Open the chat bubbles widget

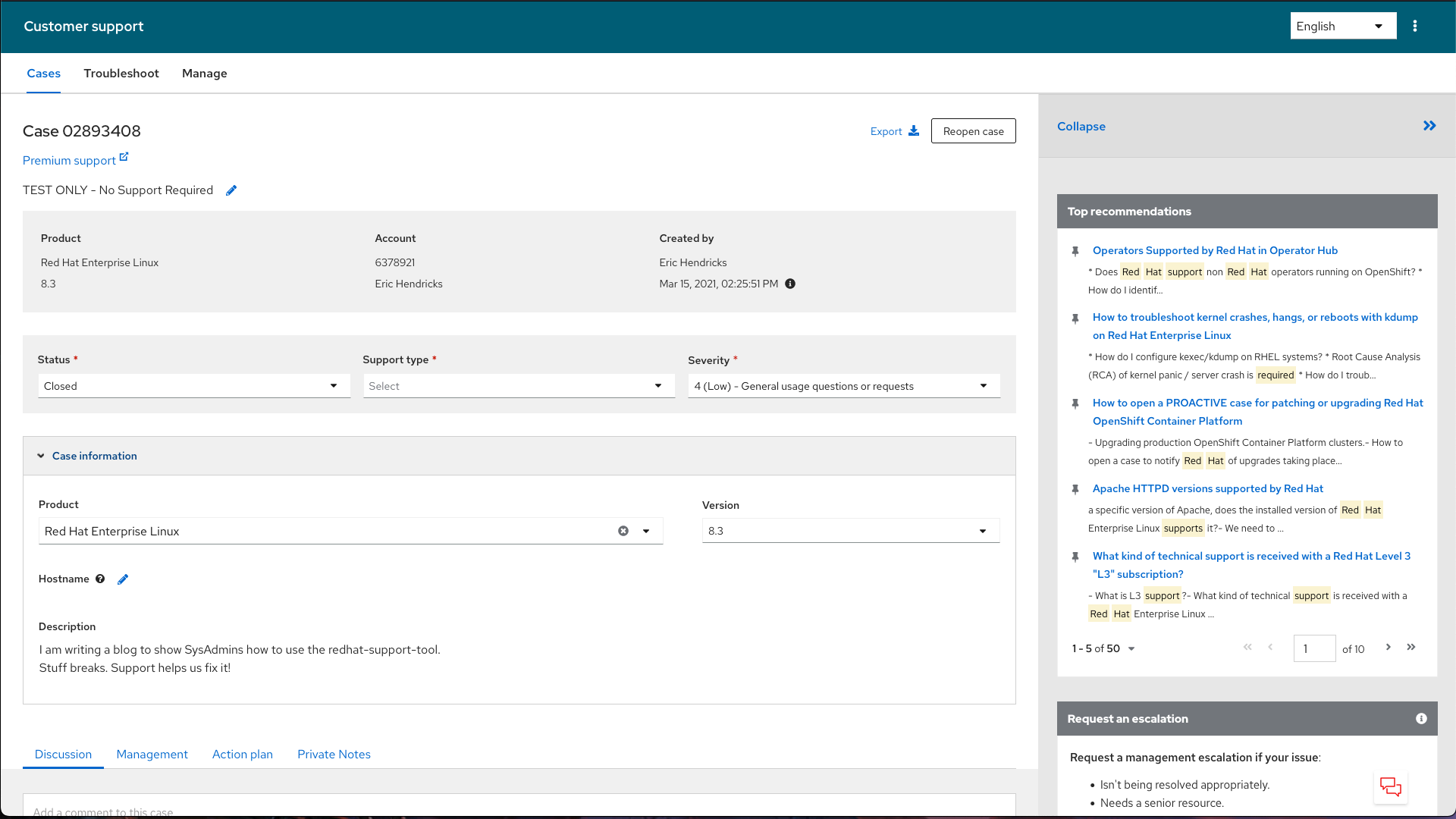(x=1390, y=787)
